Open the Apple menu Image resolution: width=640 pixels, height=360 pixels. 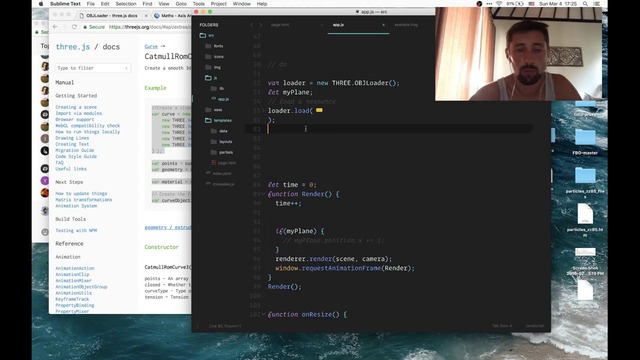point(41,4)
